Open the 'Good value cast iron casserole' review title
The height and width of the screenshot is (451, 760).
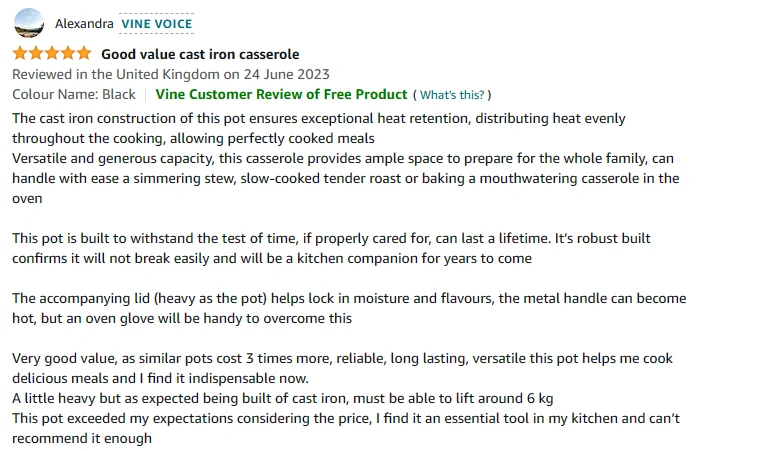point(200,54)
